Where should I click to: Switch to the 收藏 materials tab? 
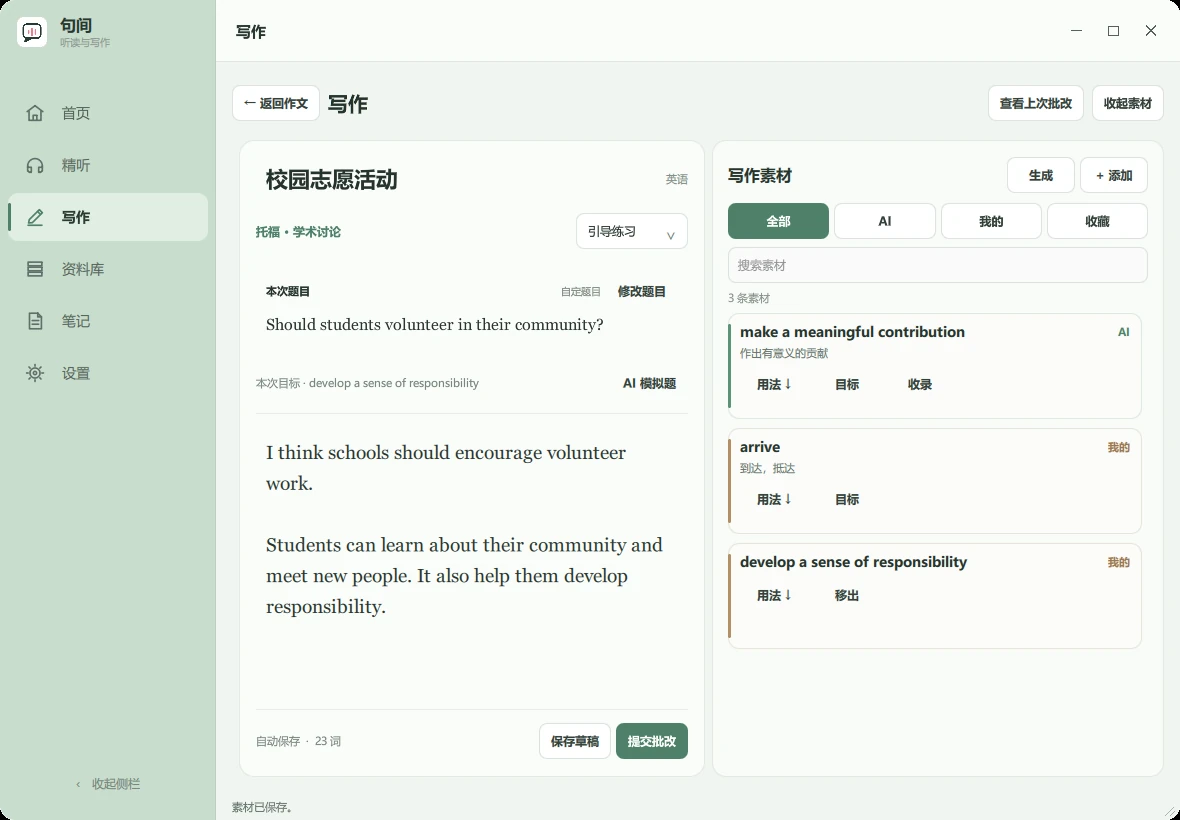(1097, 221)
